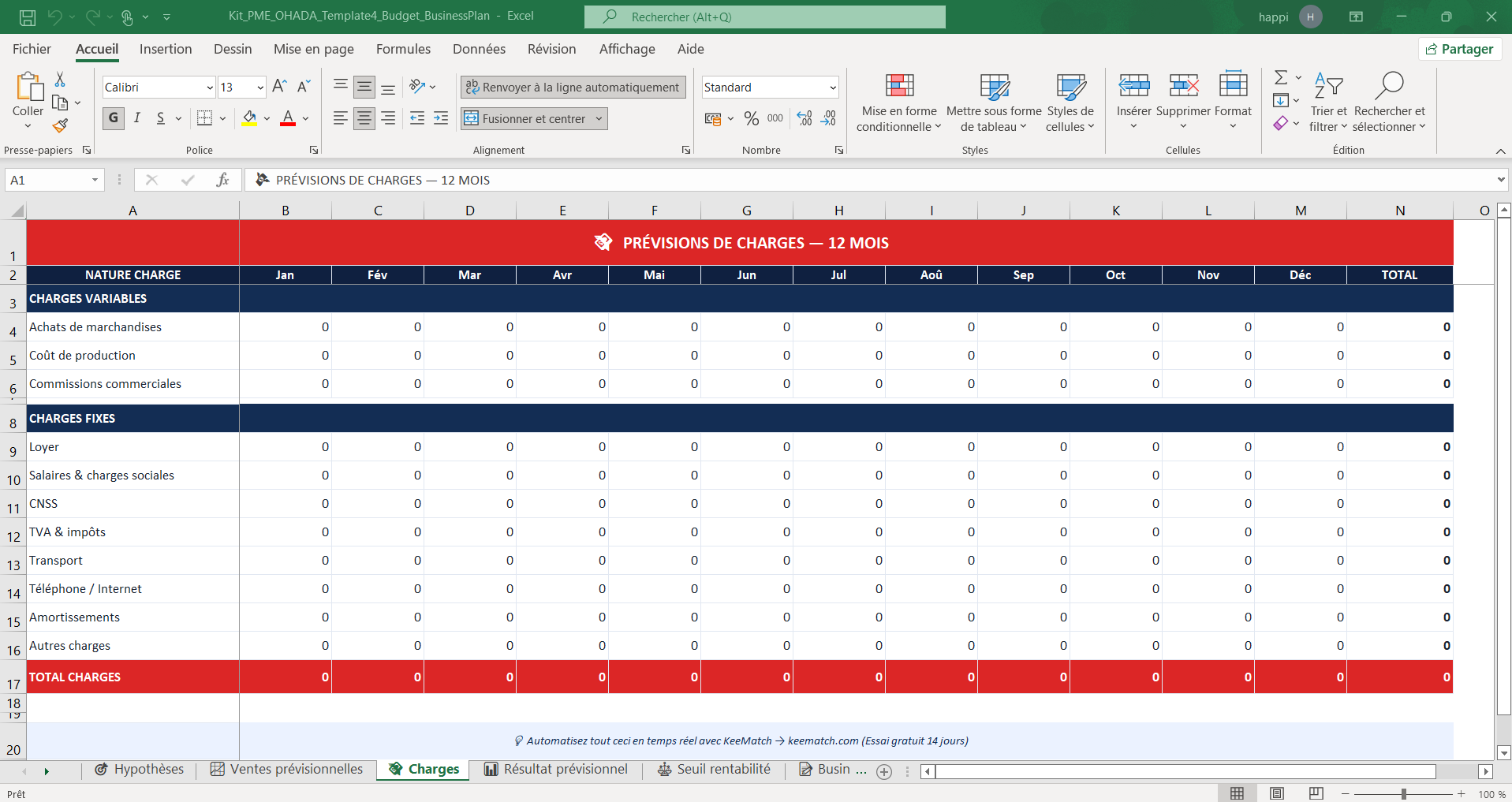Open the Insertion ribbon tab
Viewport: 1512px width, 802px height.
coord(166,49)
